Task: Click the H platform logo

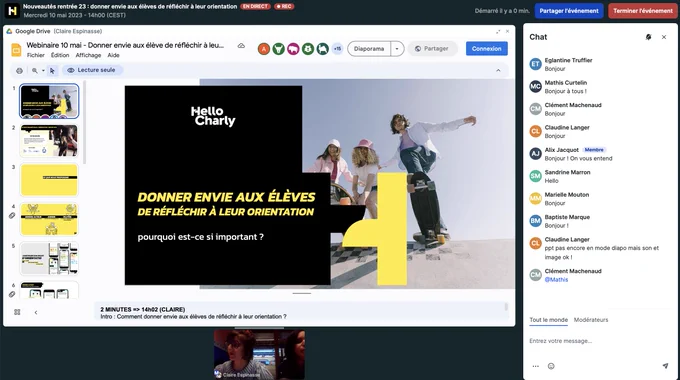Action: tap(13, 11)
